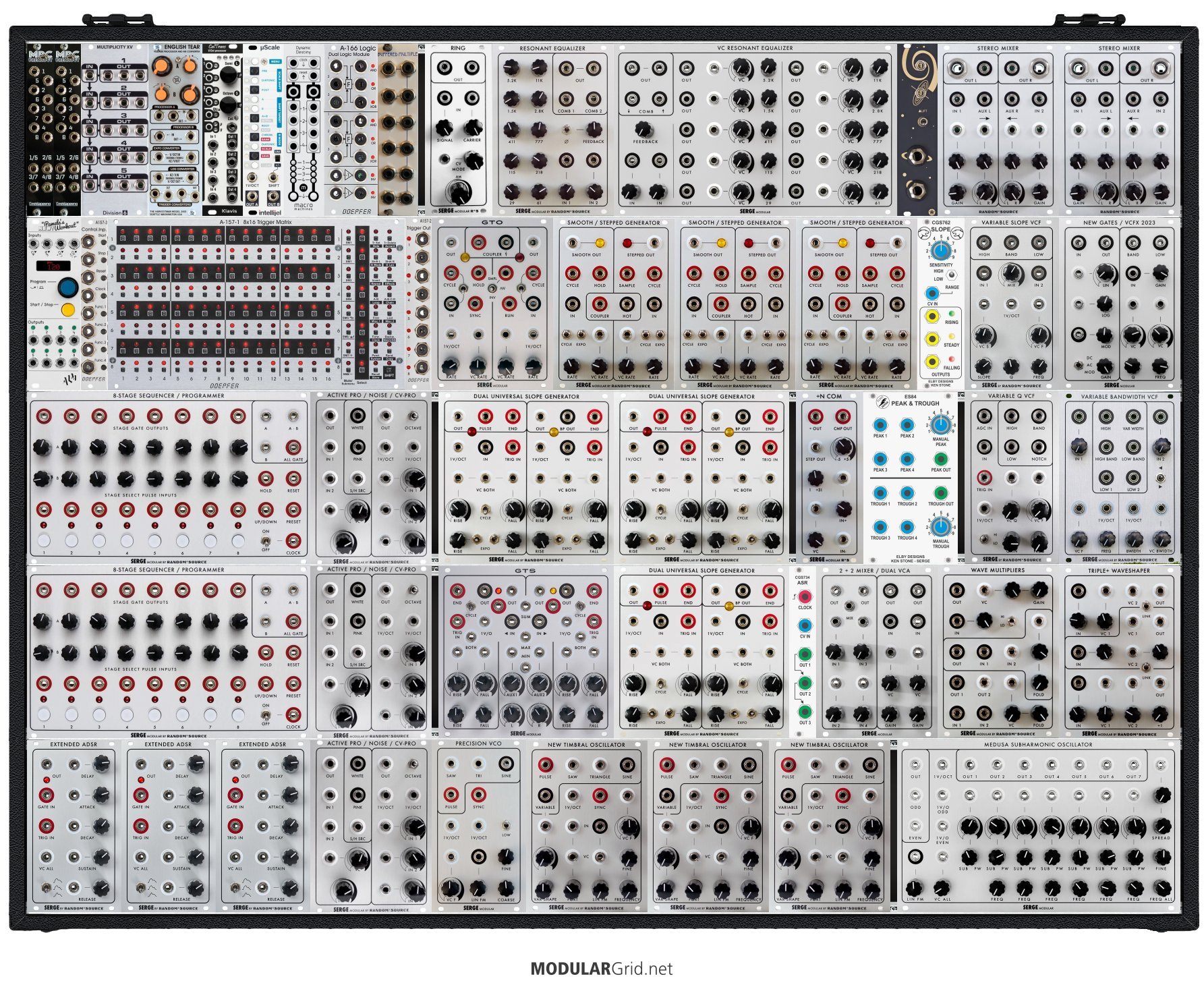Click the Trough Out green jack
Image resolution: width=1204 pixels, height=983 pixels.
(x=940, y=493)
